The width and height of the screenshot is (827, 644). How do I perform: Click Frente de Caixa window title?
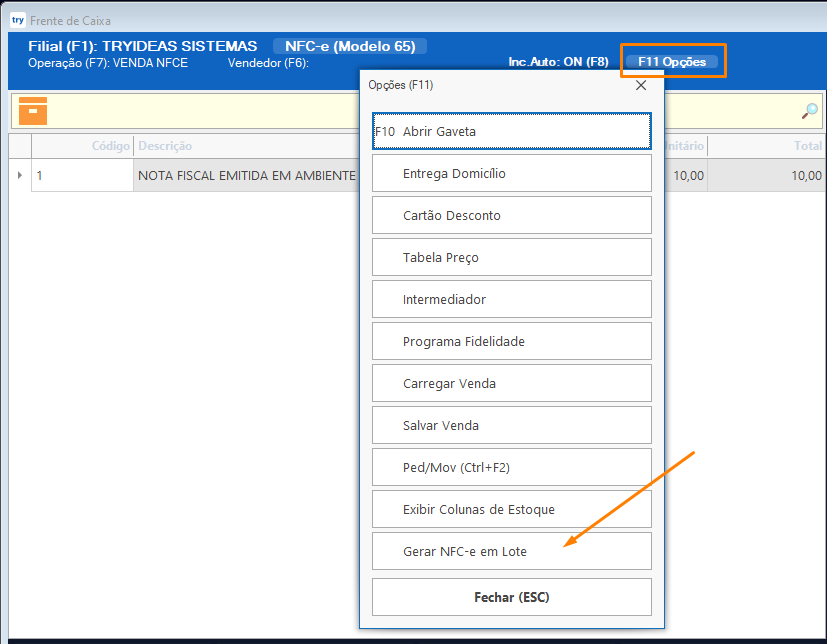pyautogui.click(x=70, y=21)
